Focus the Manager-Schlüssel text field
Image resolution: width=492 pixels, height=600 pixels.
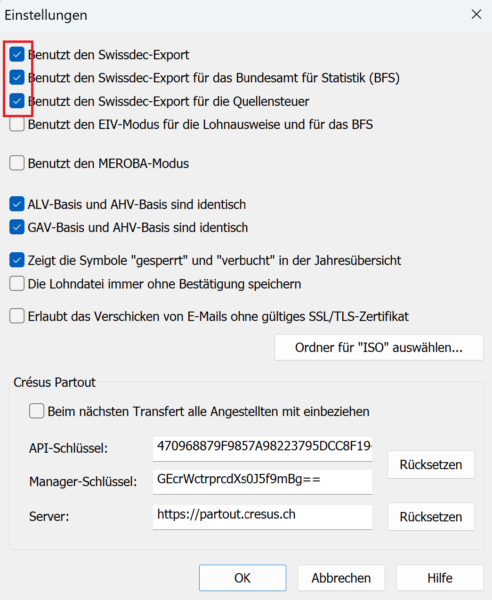tap(262, 481)
